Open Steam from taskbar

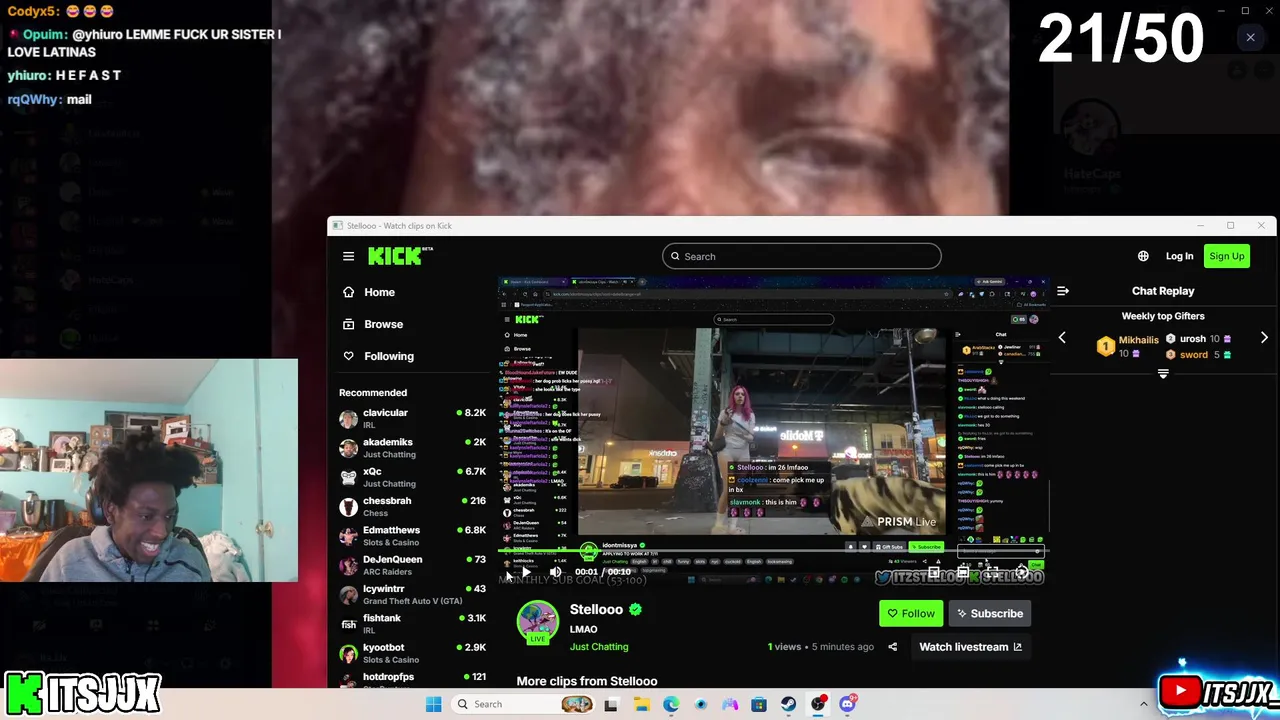point(789,704)
